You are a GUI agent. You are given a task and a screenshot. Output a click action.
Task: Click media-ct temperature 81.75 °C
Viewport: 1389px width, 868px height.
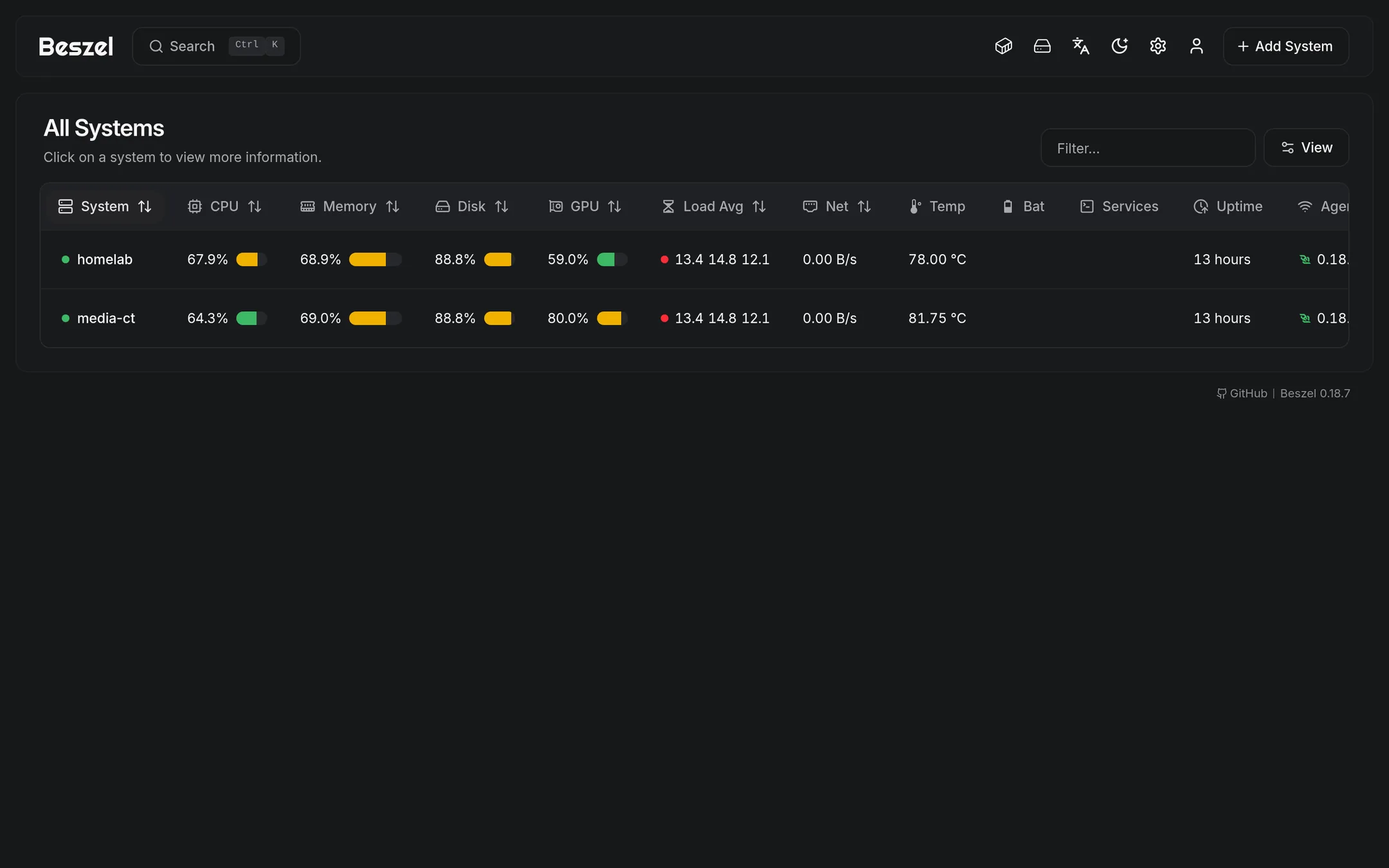937,318
